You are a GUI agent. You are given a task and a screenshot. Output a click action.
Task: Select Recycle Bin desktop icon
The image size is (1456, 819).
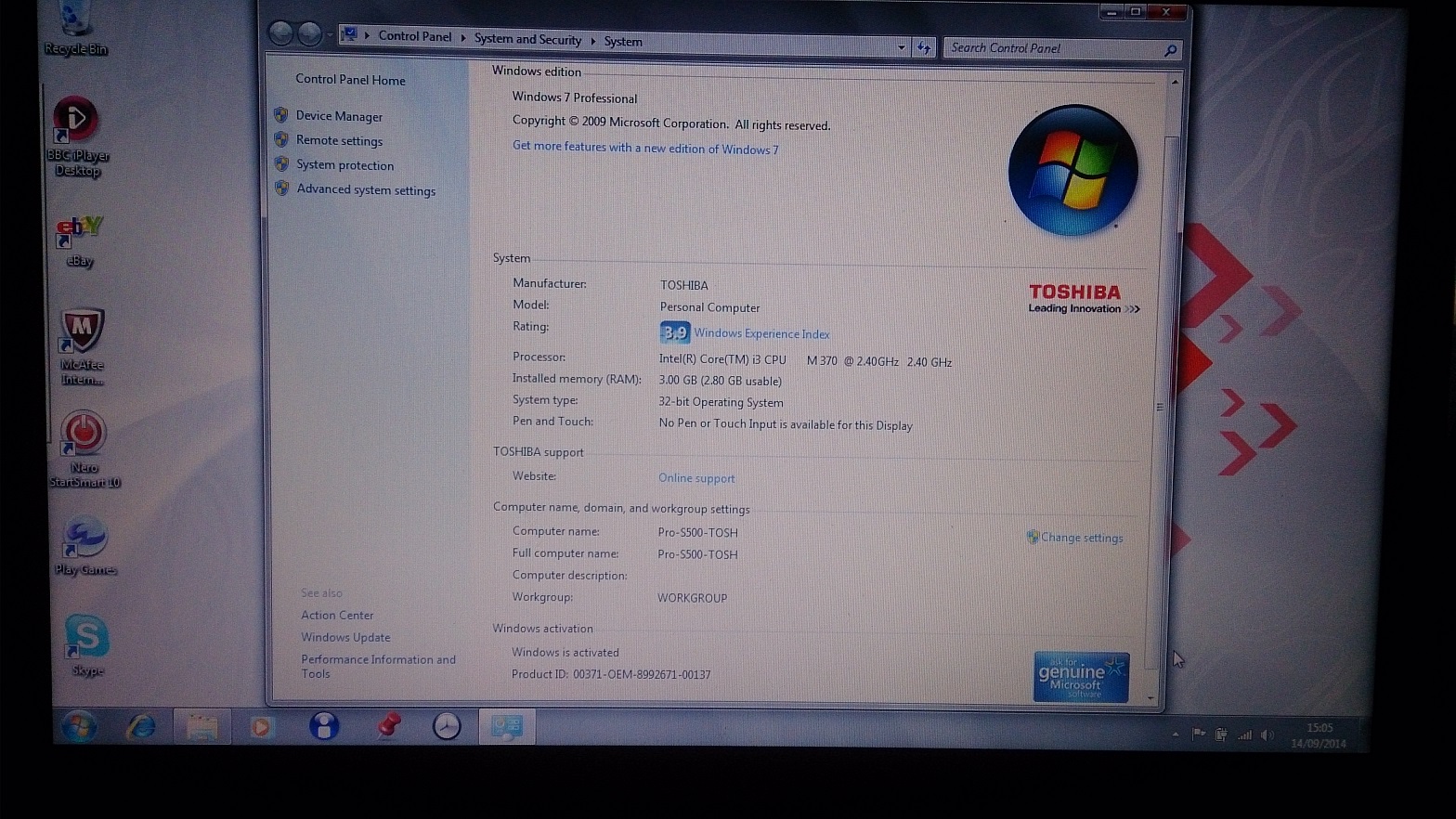pos(75,29)
